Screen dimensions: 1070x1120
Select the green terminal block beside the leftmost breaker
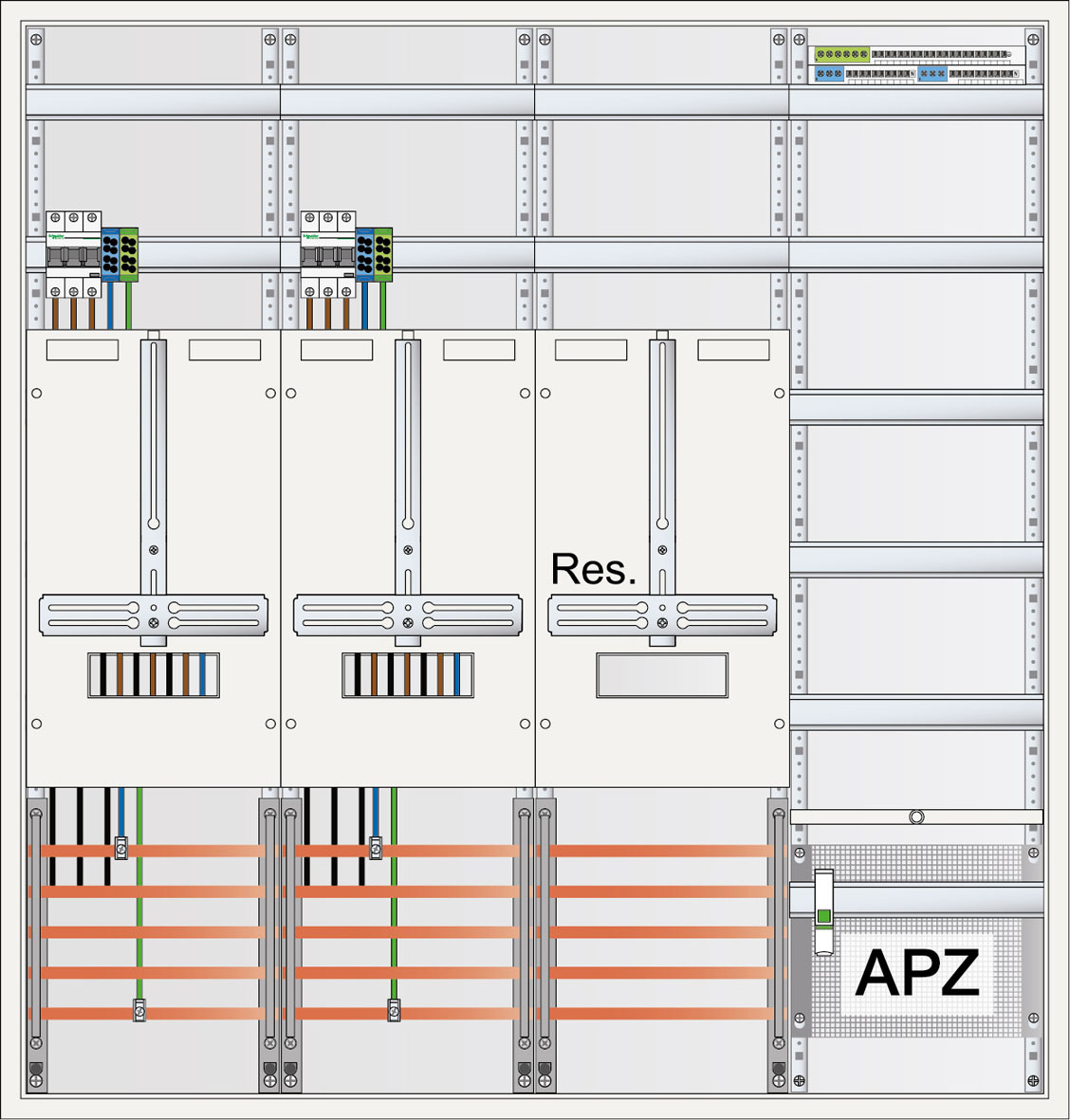[x=129, y=254]
